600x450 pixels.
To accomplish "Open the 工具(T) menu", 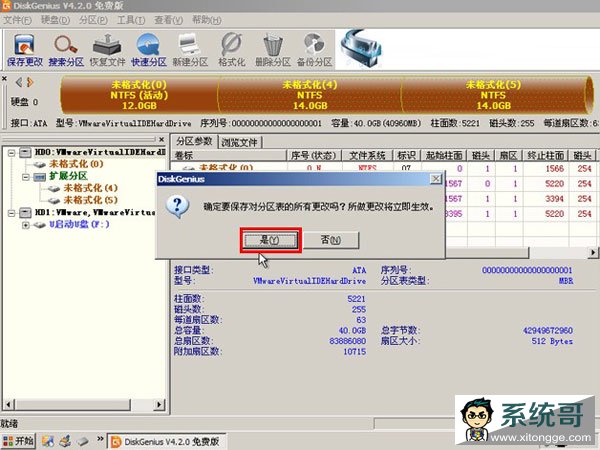I will tap(131, 20).
